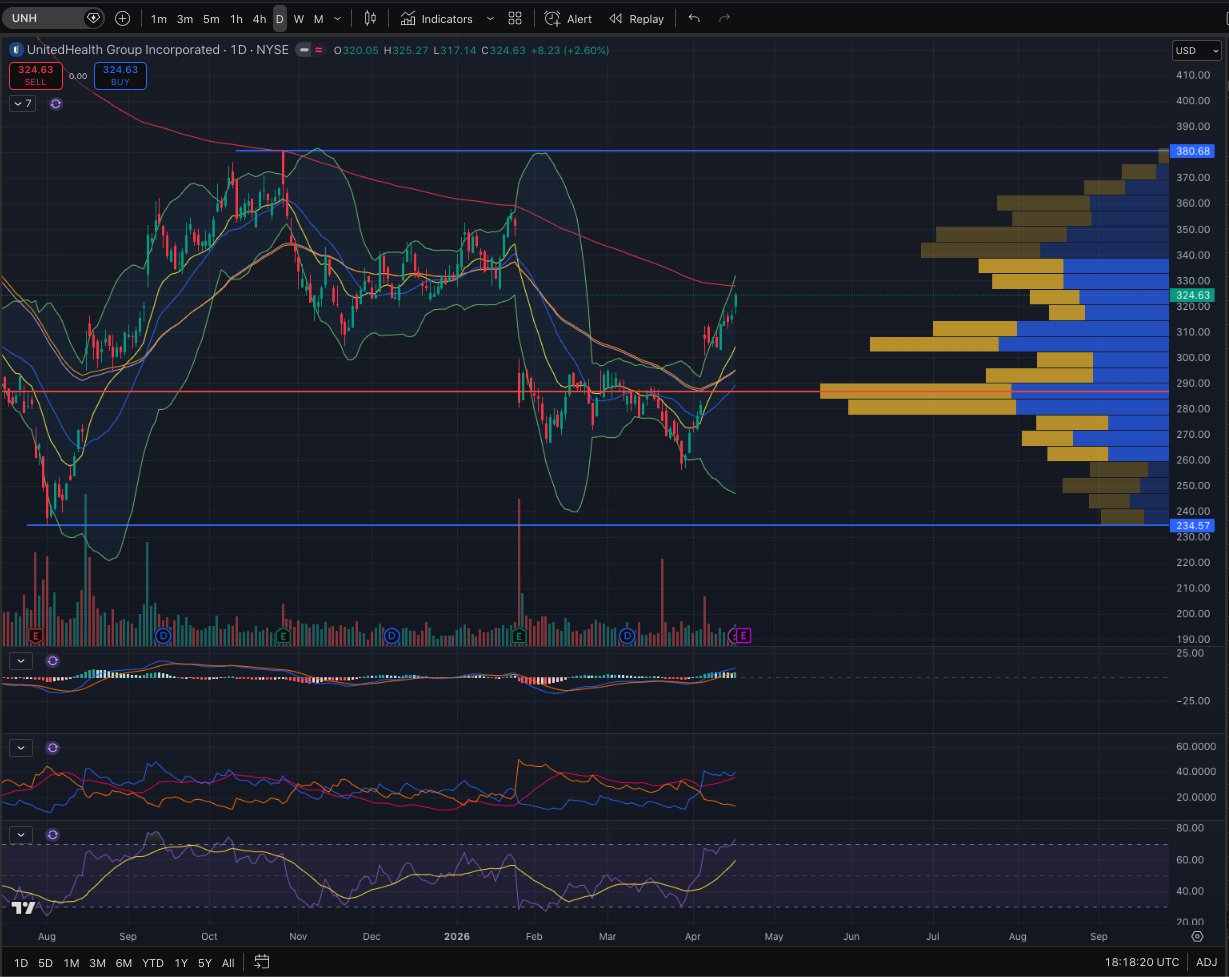Viewport: 1229px width, 977px height.
Task: Expand the Indicators favorites chevron
Action: (x=490, y=19)
